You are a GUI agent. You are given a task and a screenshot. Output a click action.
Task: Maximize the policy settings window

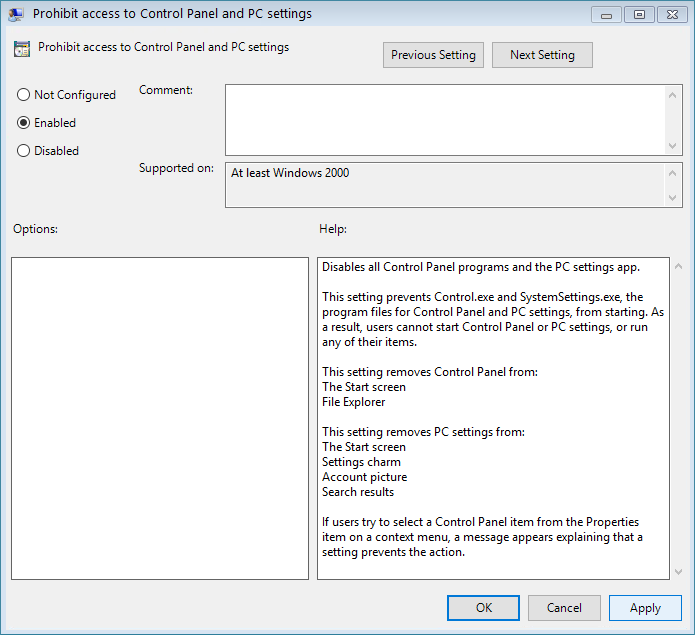638,14
